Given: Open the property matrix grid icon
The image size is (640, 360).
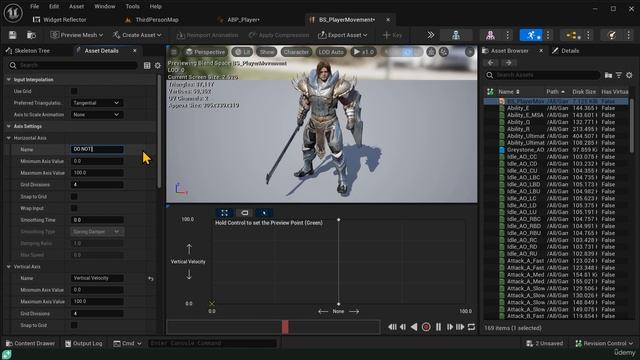Looking at the screenshot, I should click(147, 65).
